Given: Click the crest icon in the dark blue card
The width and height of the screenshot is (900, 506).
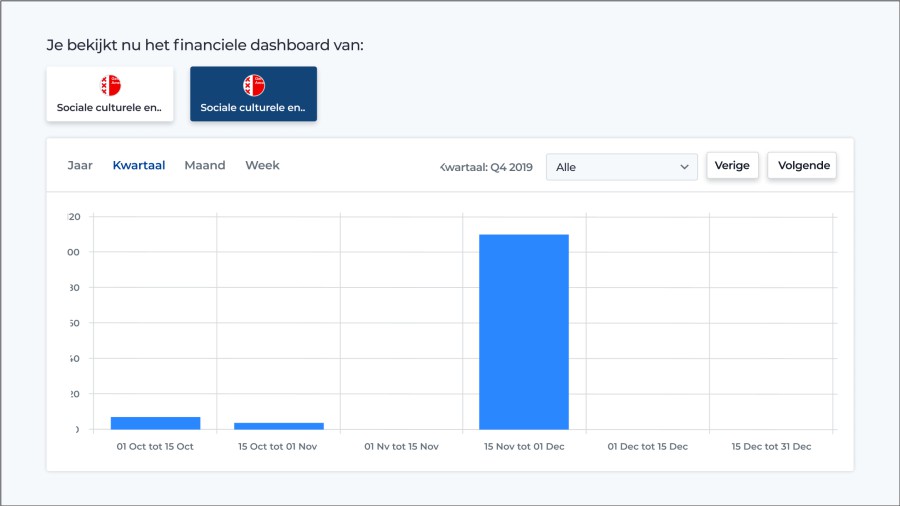Looking at the screenshot, I should tap(253, 86).
